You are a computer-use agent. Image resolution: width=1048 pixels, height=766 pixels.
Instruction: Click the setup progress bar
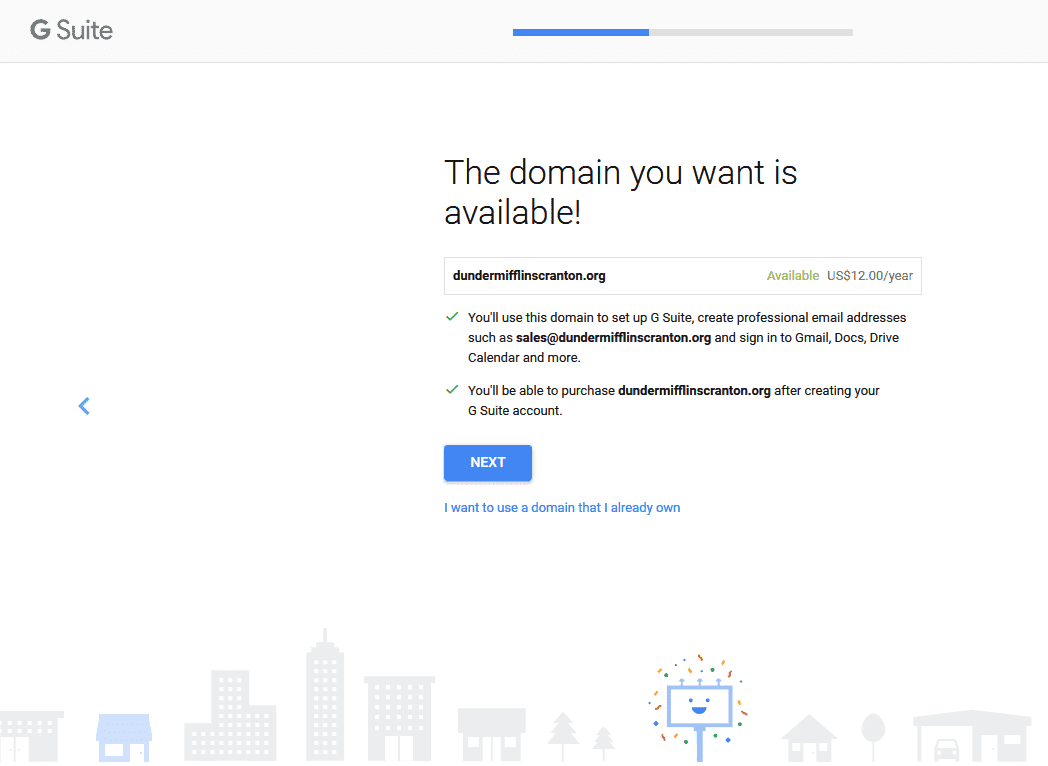tap(682, 32)
